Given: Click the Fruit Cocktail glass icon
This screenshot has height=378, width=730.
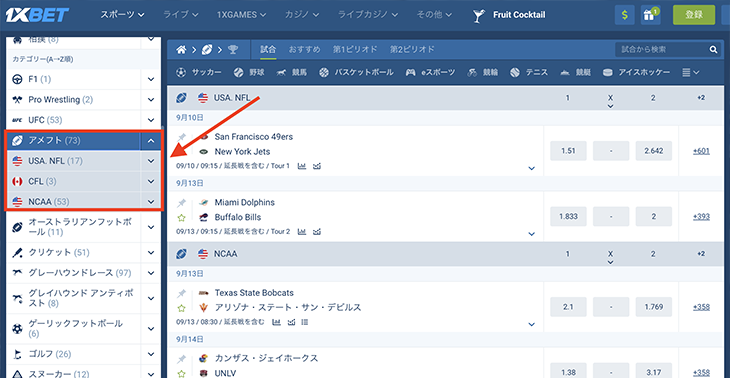Looking at the screenshot, I should coord(478,15).
